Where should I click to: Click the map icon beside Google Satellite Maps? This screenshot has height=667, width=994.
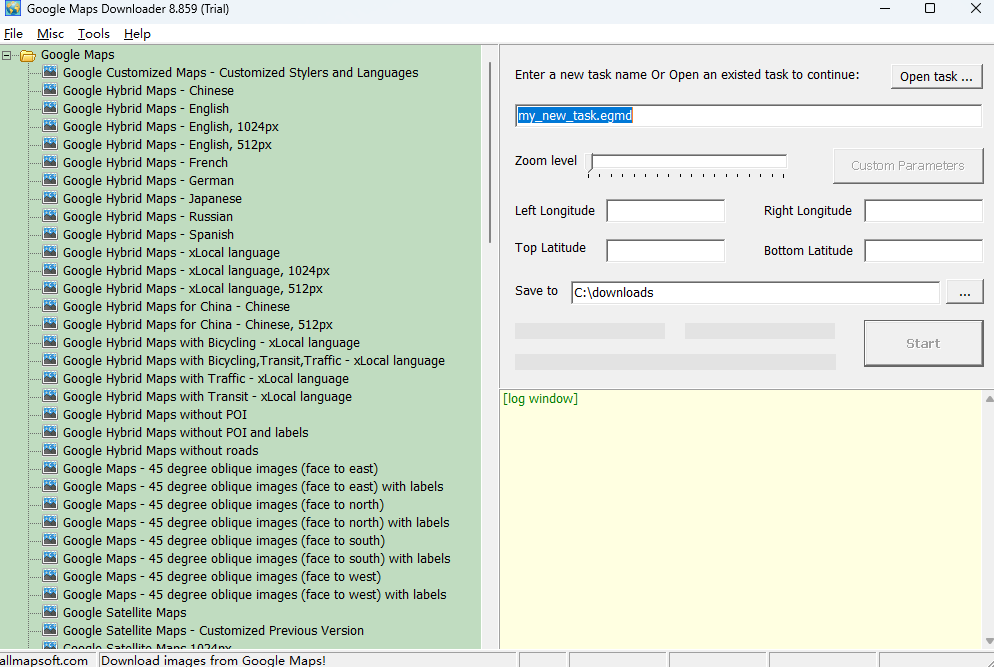click(49, 612)
